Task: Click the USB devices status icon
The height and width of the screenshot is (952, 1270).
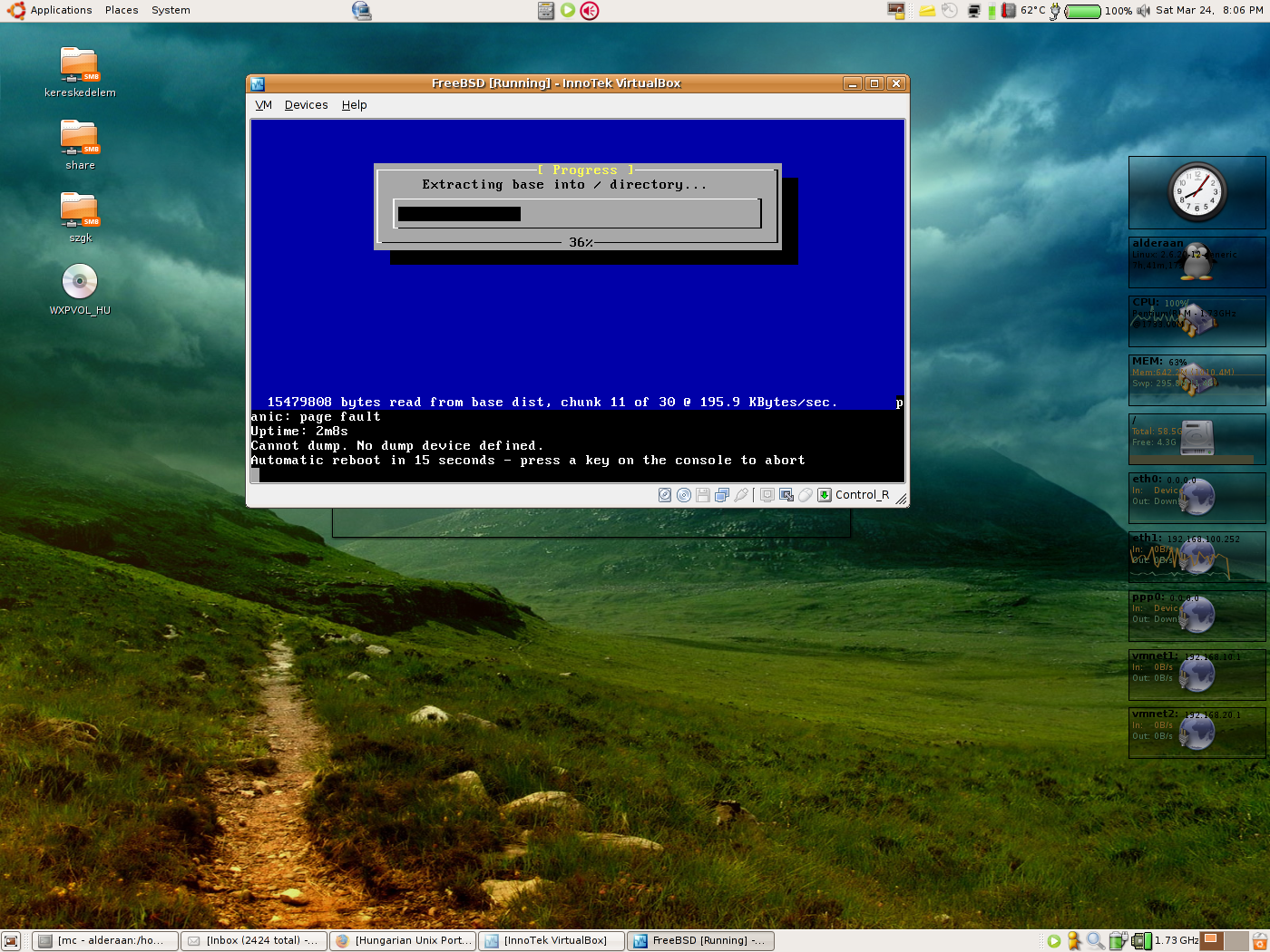Action: (741, 495)
